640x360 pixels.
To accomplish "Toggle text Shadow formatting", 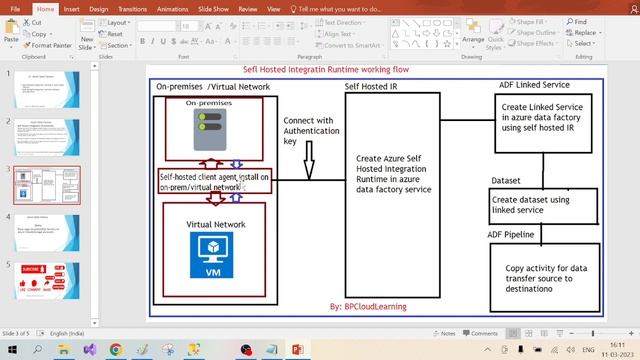I will pyautogui.click(x=173, y=41).
